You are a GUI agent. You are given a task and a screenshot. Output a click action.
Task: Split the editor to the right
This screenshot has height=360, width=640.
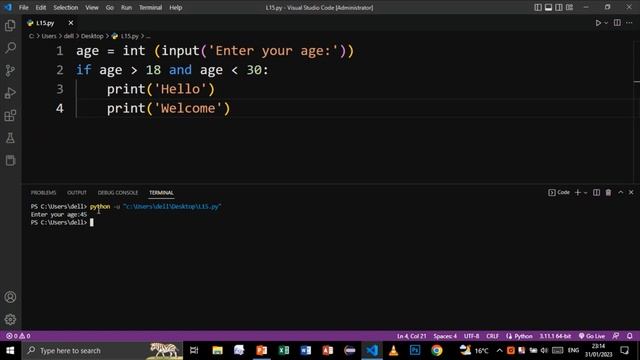[617, 23]
